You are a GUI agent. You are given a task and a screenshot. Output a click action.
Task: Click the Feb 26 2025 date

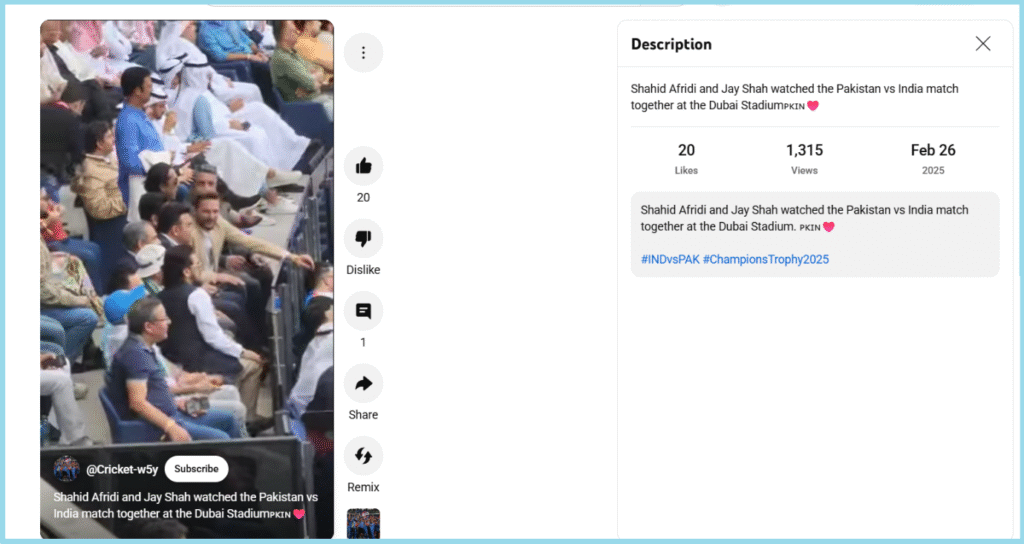(x=933, y=159)
